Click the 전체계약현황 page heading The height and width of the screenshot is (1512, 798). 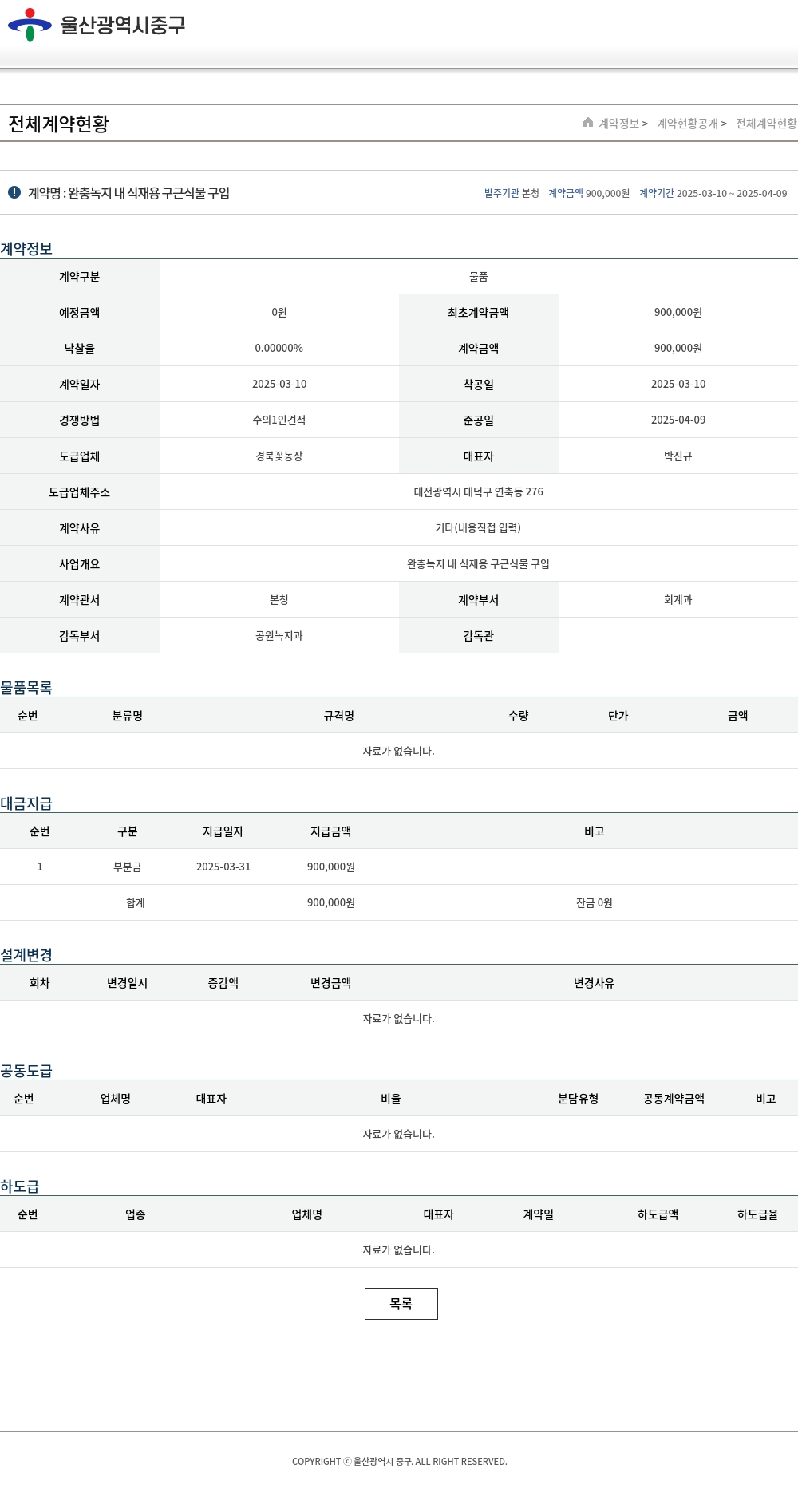(x=58, y=124)
